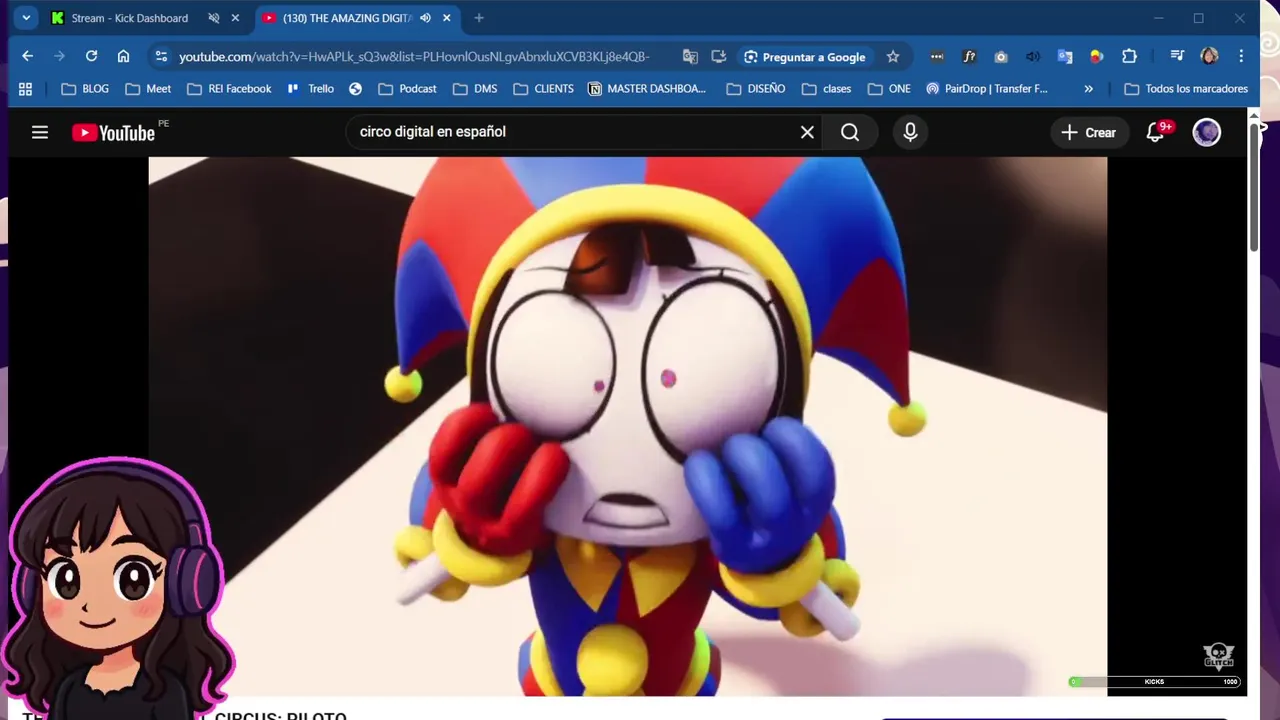The width and height of the screenshot is (1280, 720).
Task: Pause the video by clicking player
Action: [628, 426]
